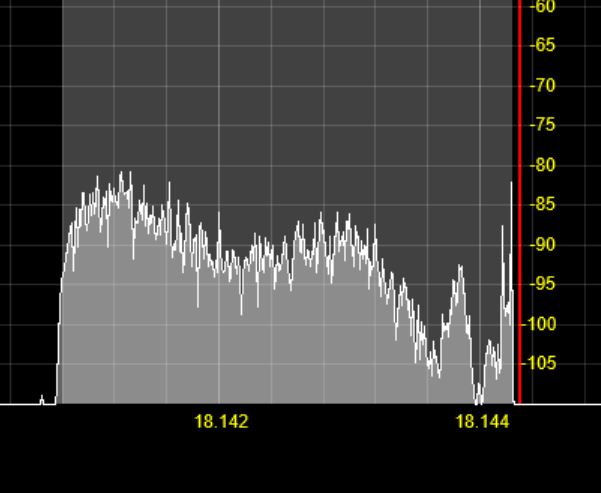Click the -85 dB scale label
601x493 pixels.
pyautogui.click(x=543, y=204)
